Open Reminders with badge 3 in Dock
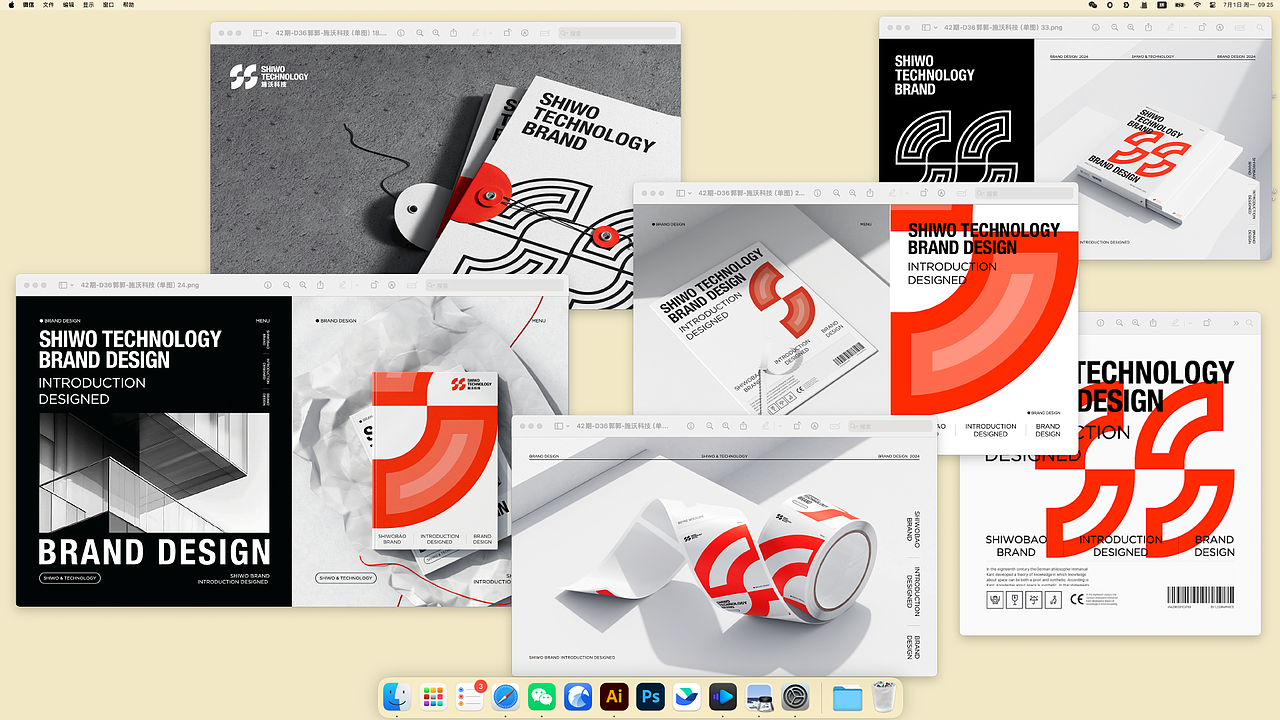This screenshot has width=1280, height=720. pyautogui.click(x=469, y=697)
